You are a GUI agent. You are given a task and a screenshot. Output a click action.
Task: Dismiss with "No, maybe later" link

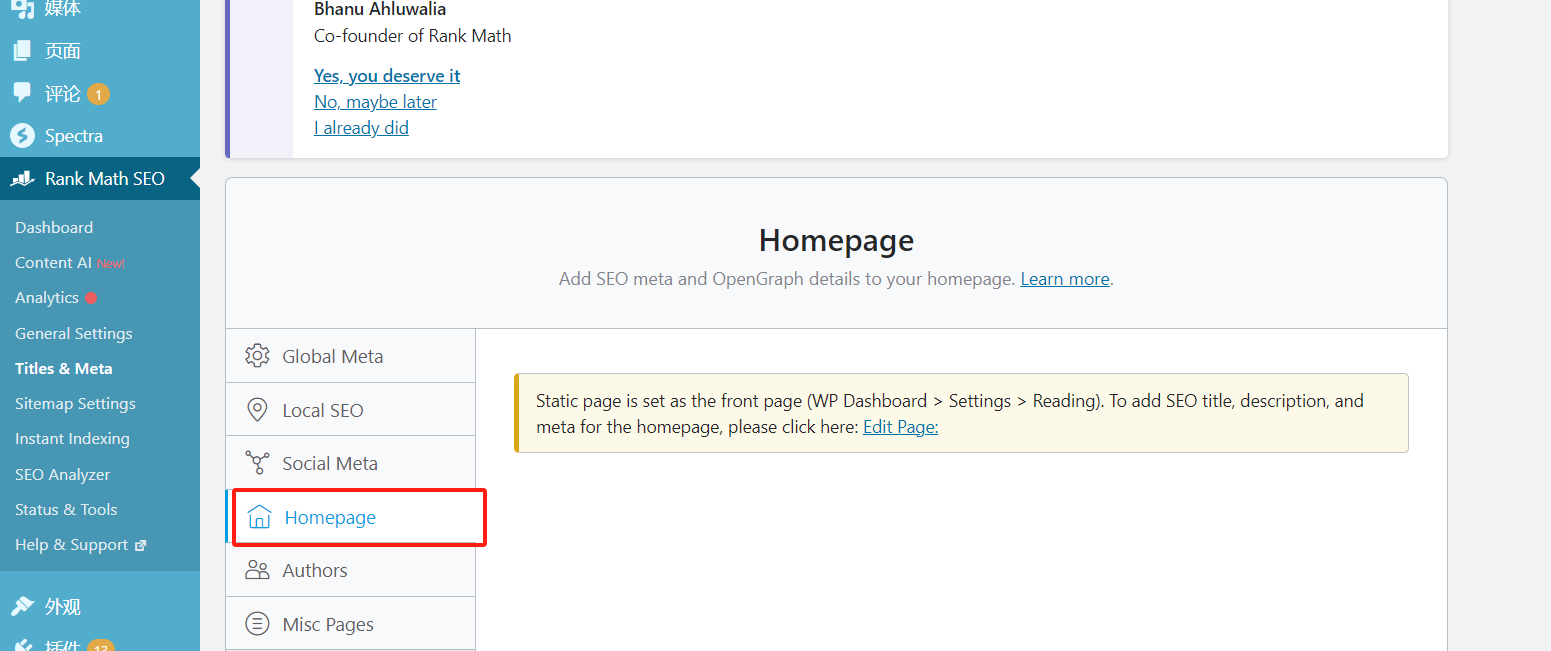pos(375,102)
